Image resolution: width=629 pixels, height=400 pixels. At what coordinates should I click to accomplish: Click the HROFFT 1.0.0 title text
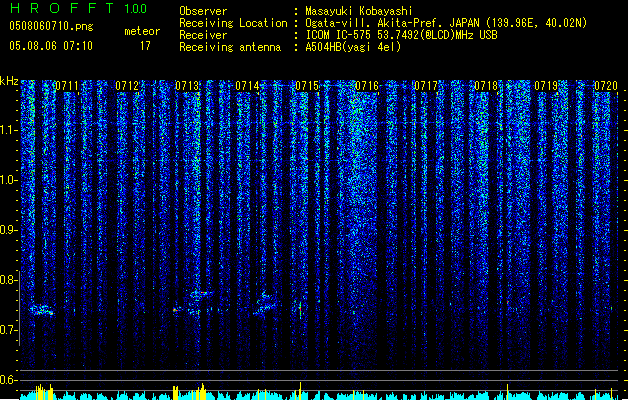pyautogui.click(x=79, y=8)
